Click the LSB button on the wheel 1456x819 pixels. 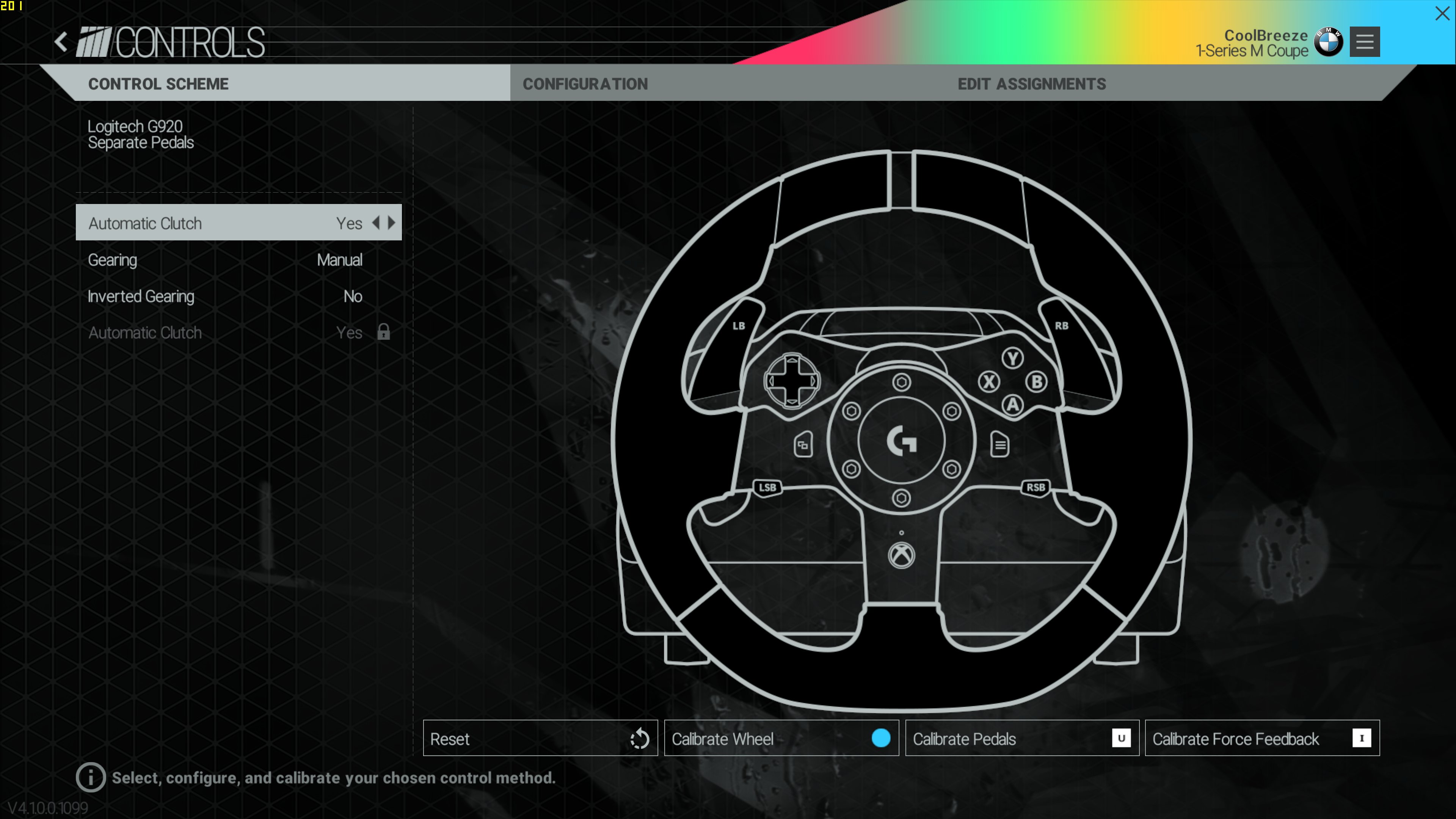(x=767, y=487)
